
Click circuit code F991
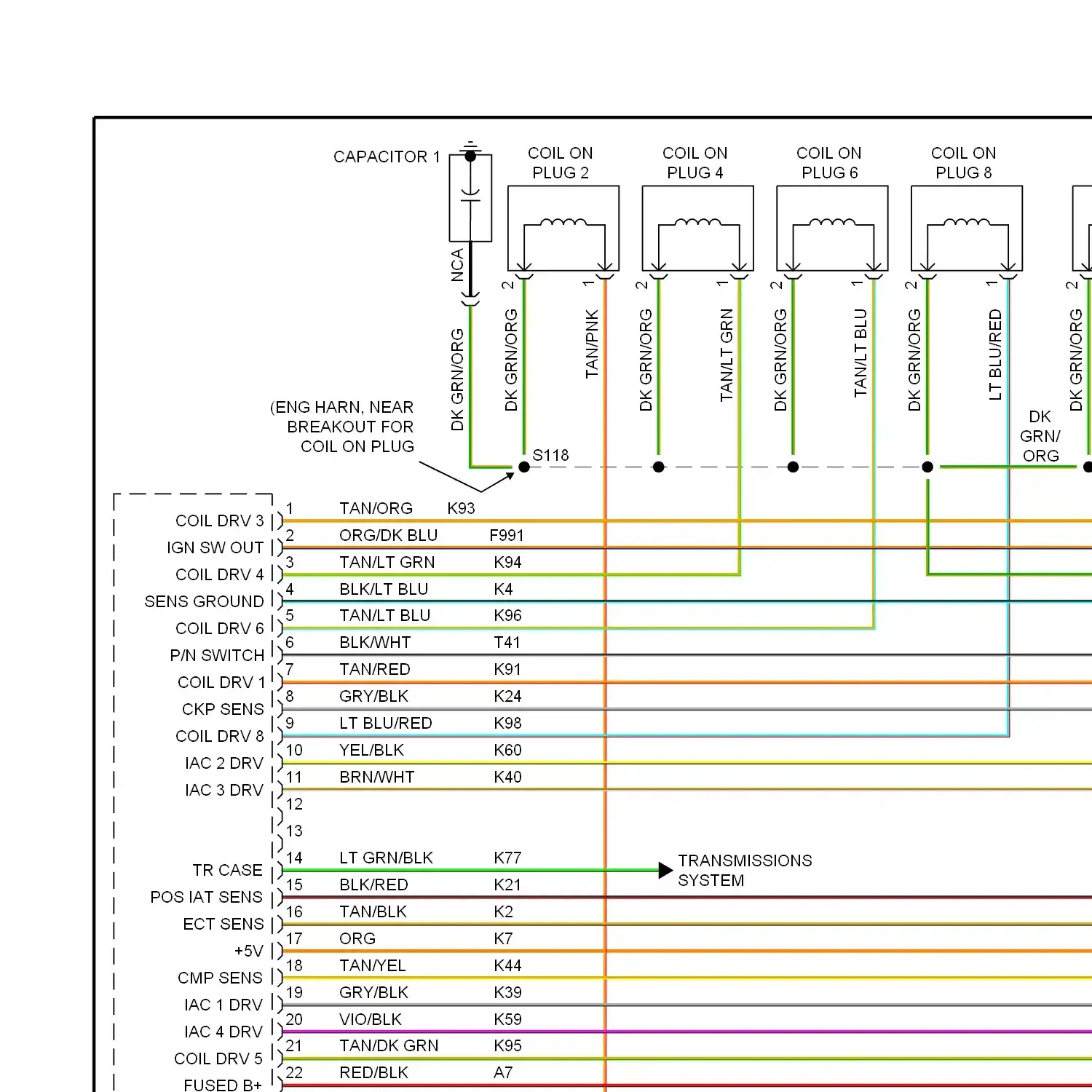507,535
